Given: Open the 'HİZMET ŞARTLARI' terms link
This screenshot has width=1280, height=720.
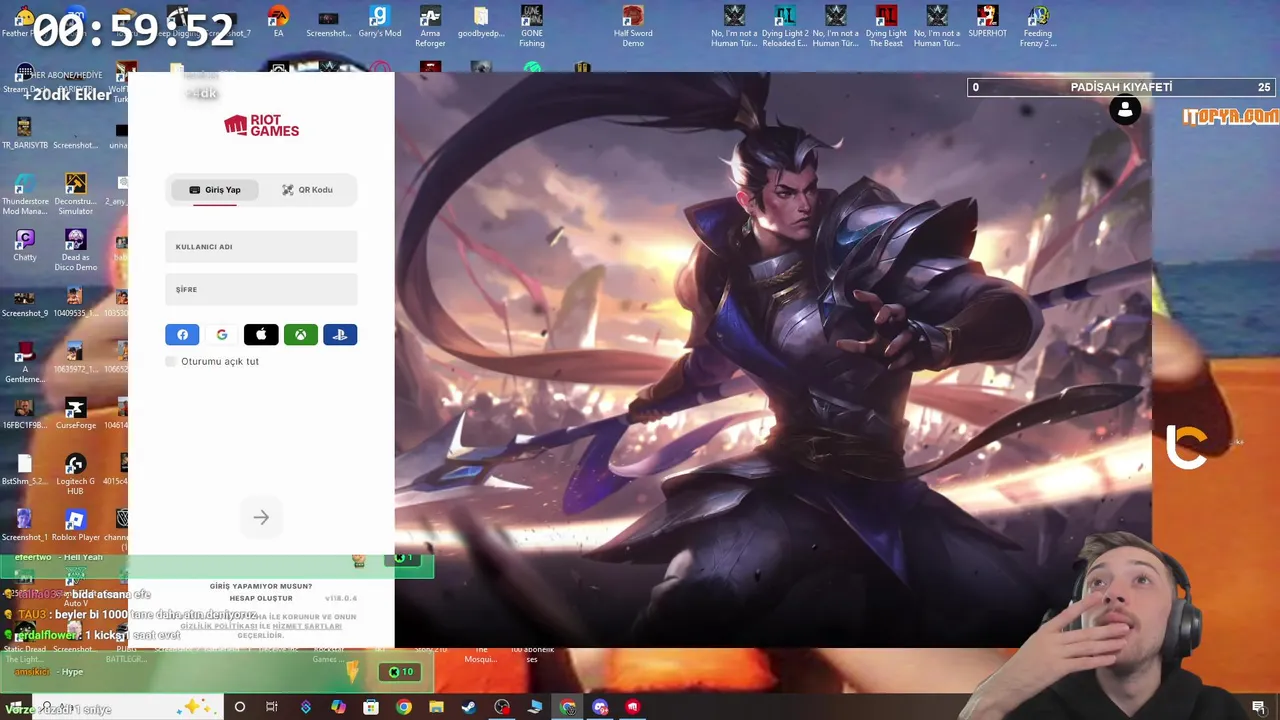Looking at the screenshot, I should tap(307, 626).
